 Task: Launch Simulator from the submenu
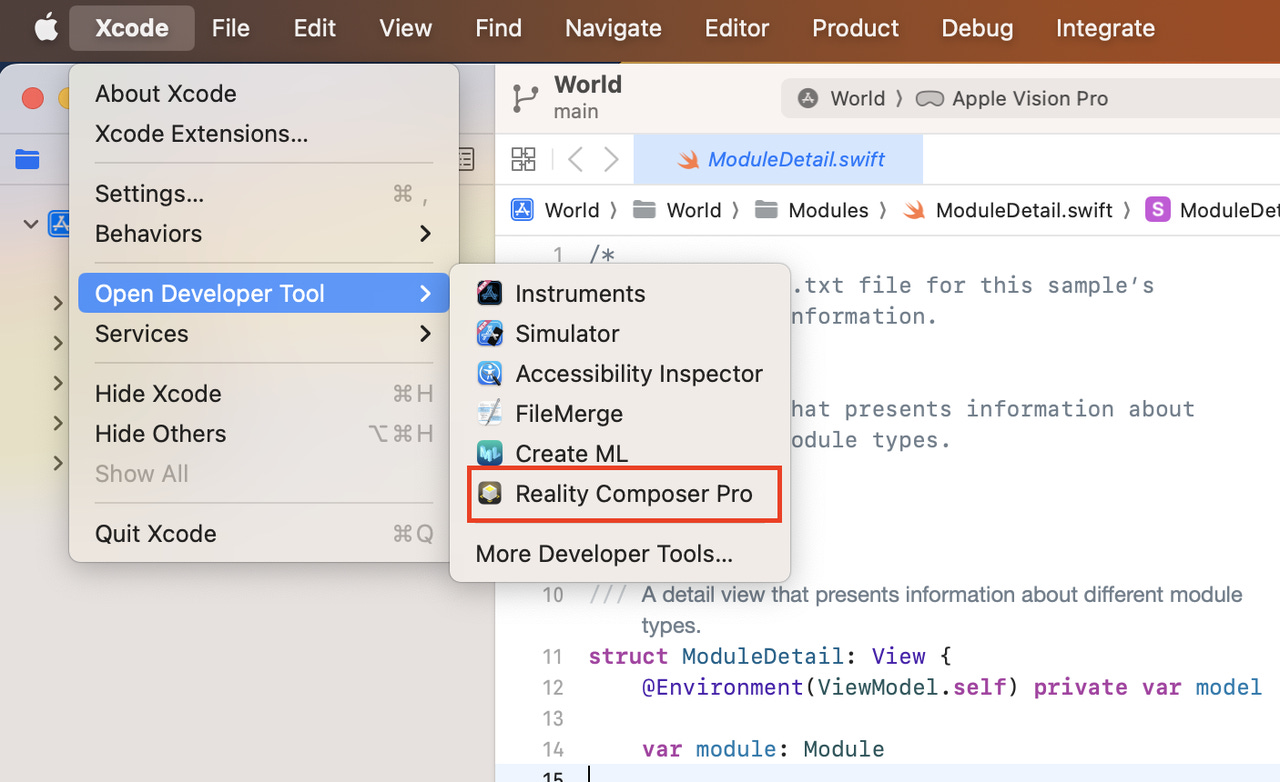(619, 333)
